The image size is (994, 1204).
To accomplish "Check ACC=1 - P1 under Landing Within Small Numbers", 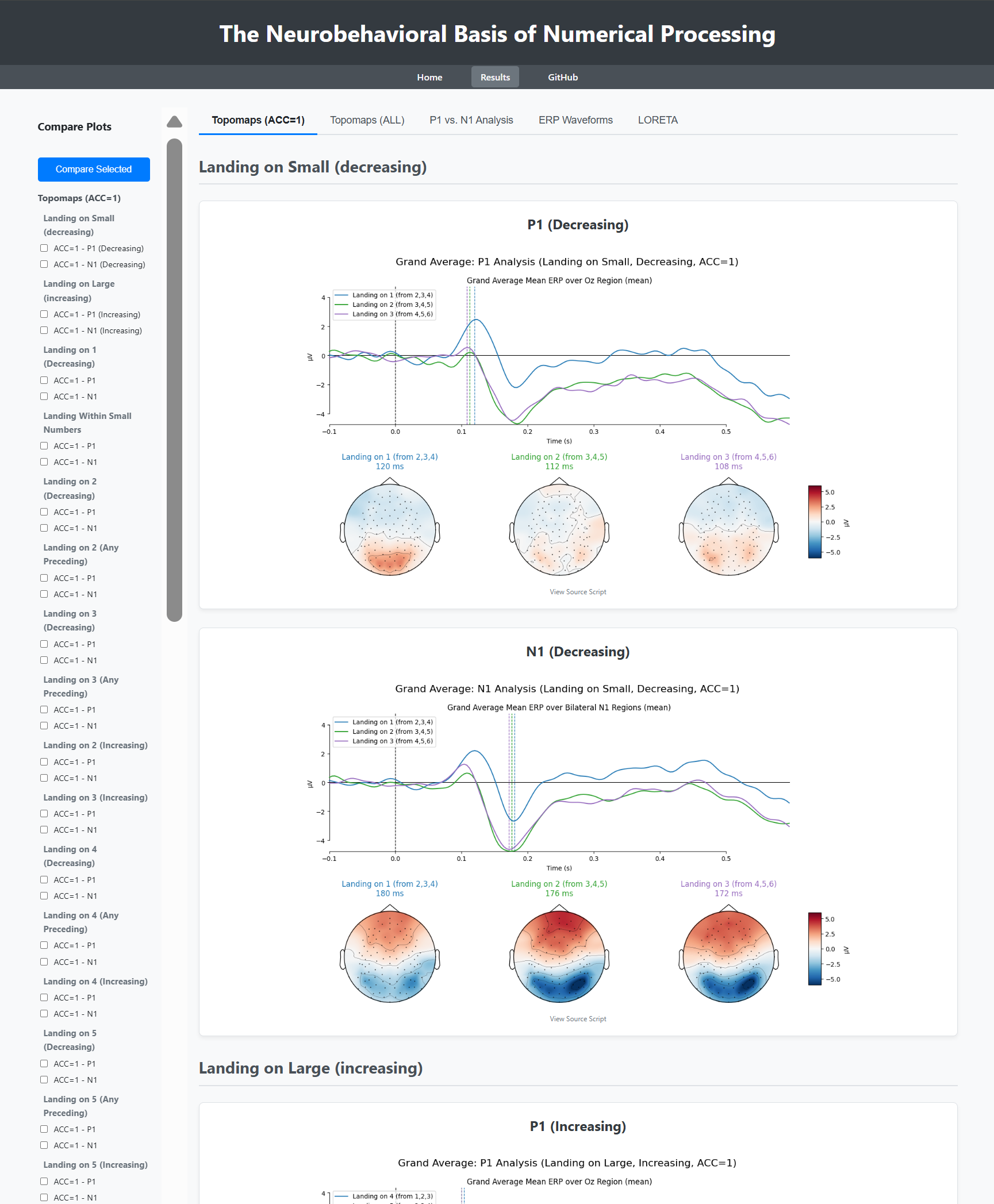I will (44, 446).
